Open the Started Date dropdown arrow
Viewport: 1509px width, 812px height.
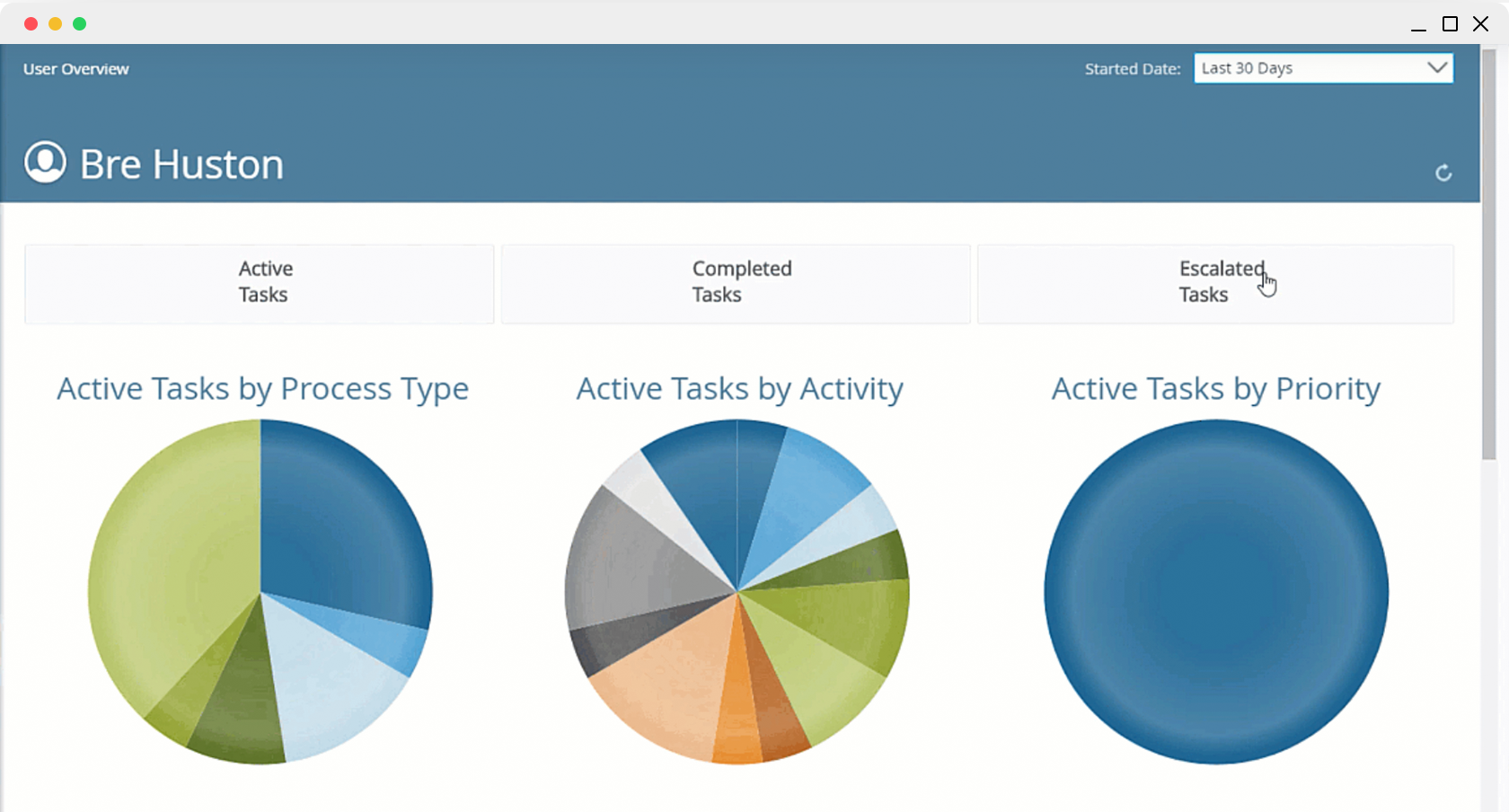click(1436, 67)
